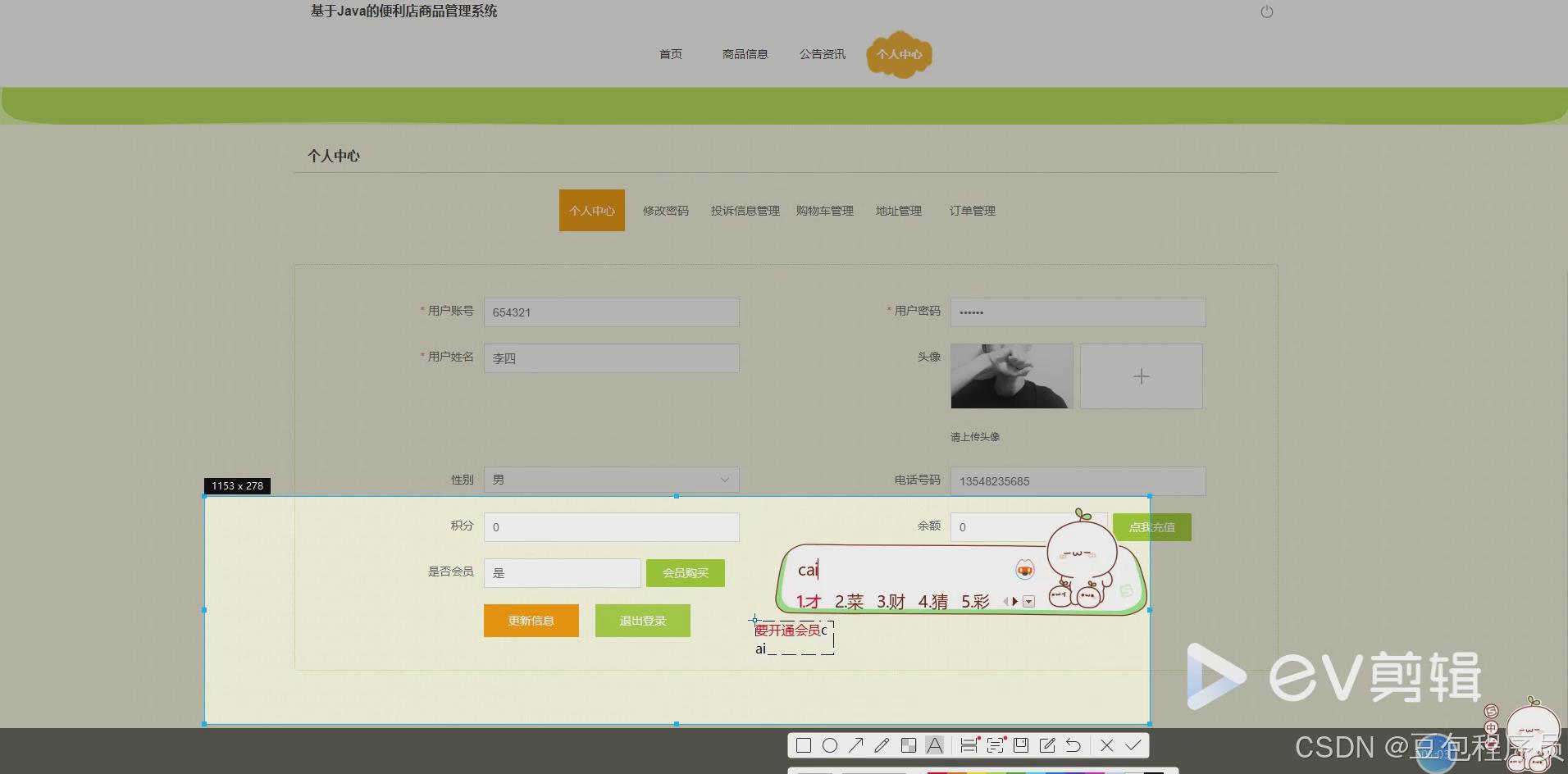The image size is (1568, 774).
Task: Select the mosaic blur tool
Action: [x=909, y=744]
